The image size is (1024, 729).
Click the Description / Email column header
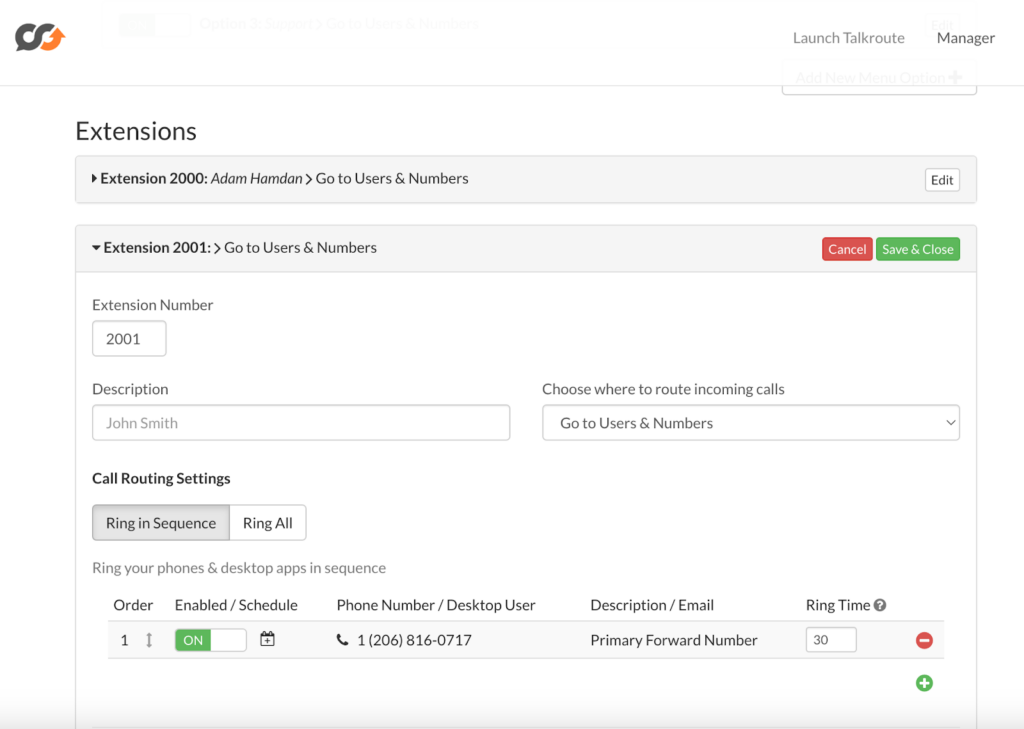point(652,605)
